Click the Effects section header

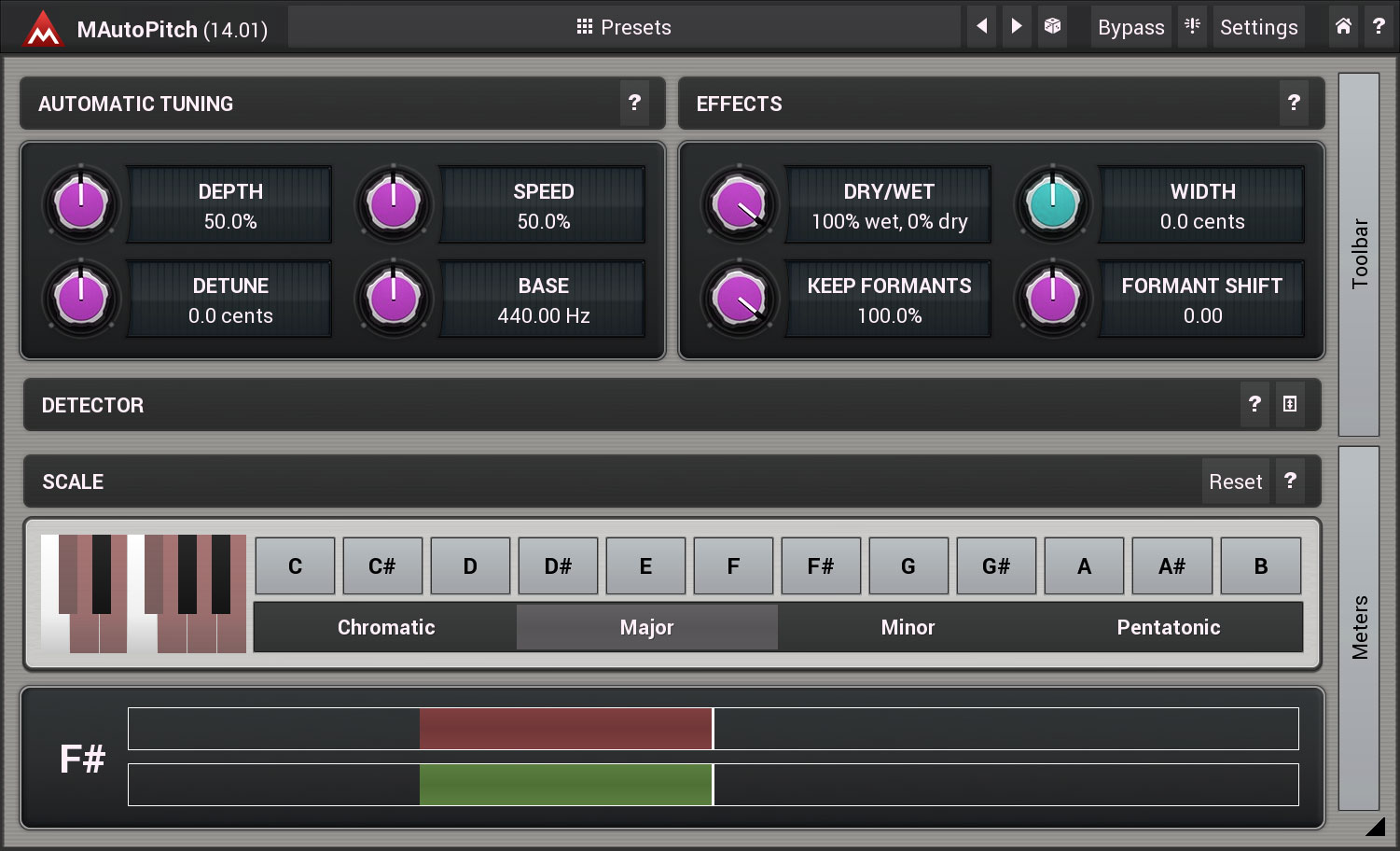pos(1002,103)
